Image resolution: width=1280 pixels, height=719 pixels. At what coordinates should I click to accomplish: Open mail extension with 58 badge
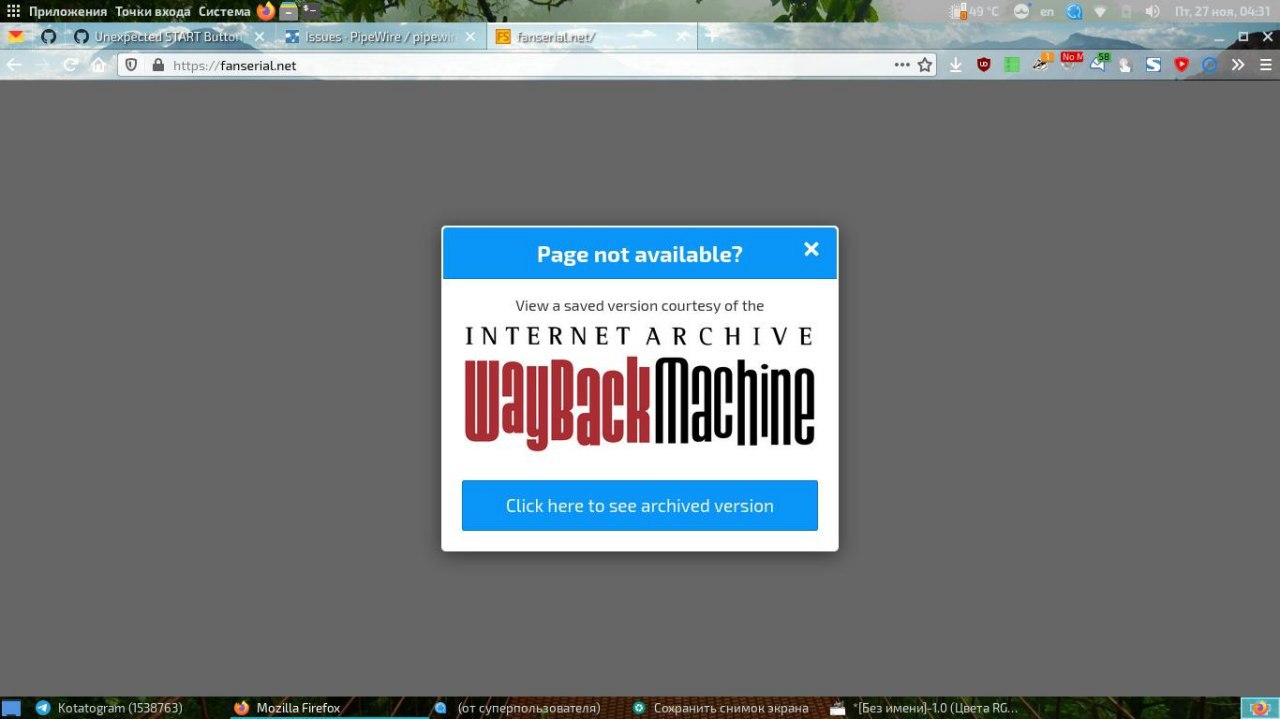(1099, 63)
